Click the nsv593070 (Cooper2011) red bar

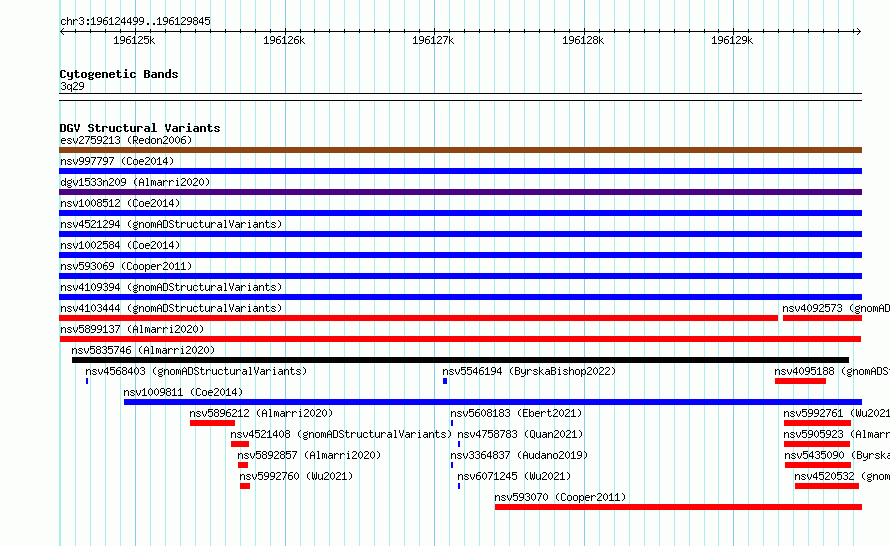tap(678, 507)
